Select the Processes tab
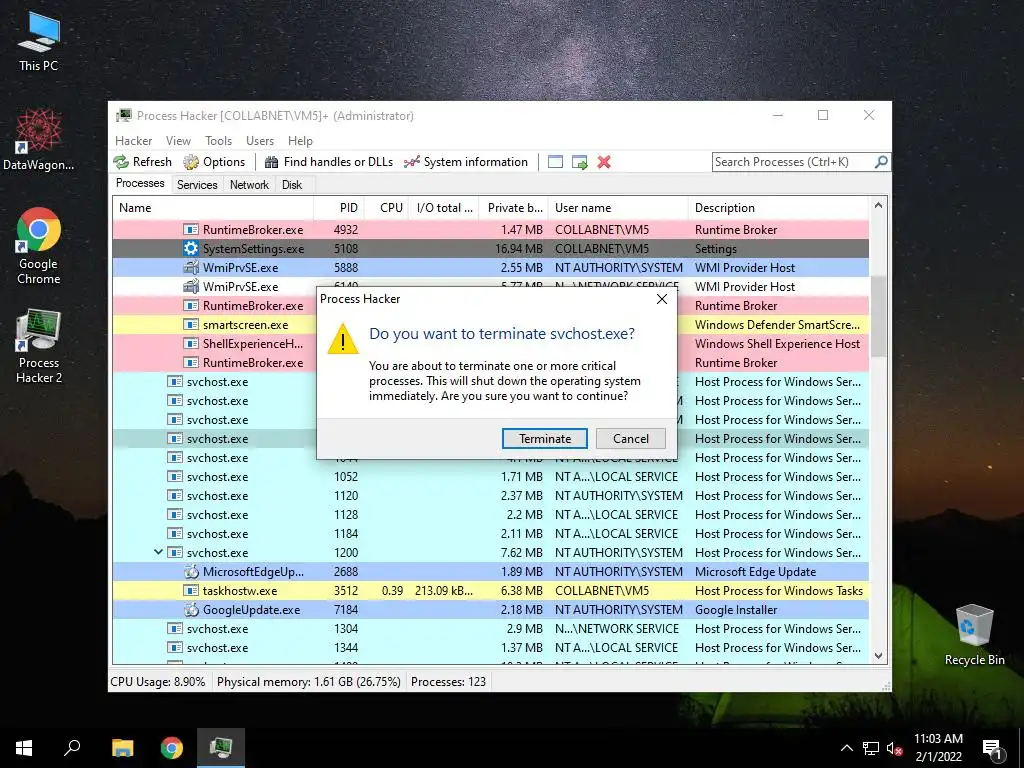This screenshot has width=1024, height=768. click(140, 183)
